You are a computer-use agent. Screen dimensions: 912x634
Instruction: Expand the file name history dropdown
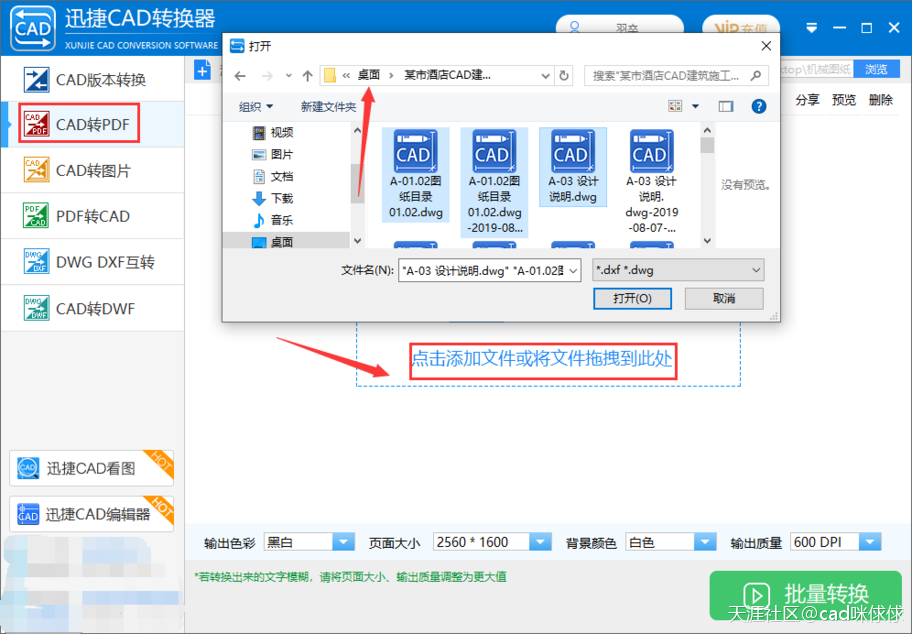(573, 270)
